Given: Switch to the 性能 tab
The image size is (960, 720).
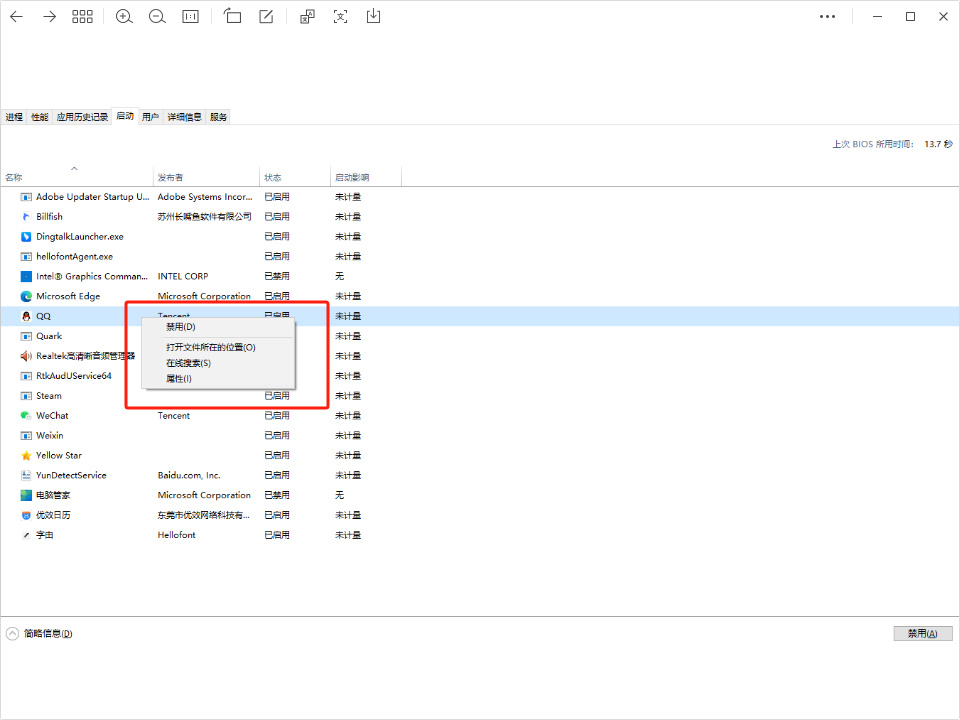Looking at the screenshot, I should (x=39, y=117).
